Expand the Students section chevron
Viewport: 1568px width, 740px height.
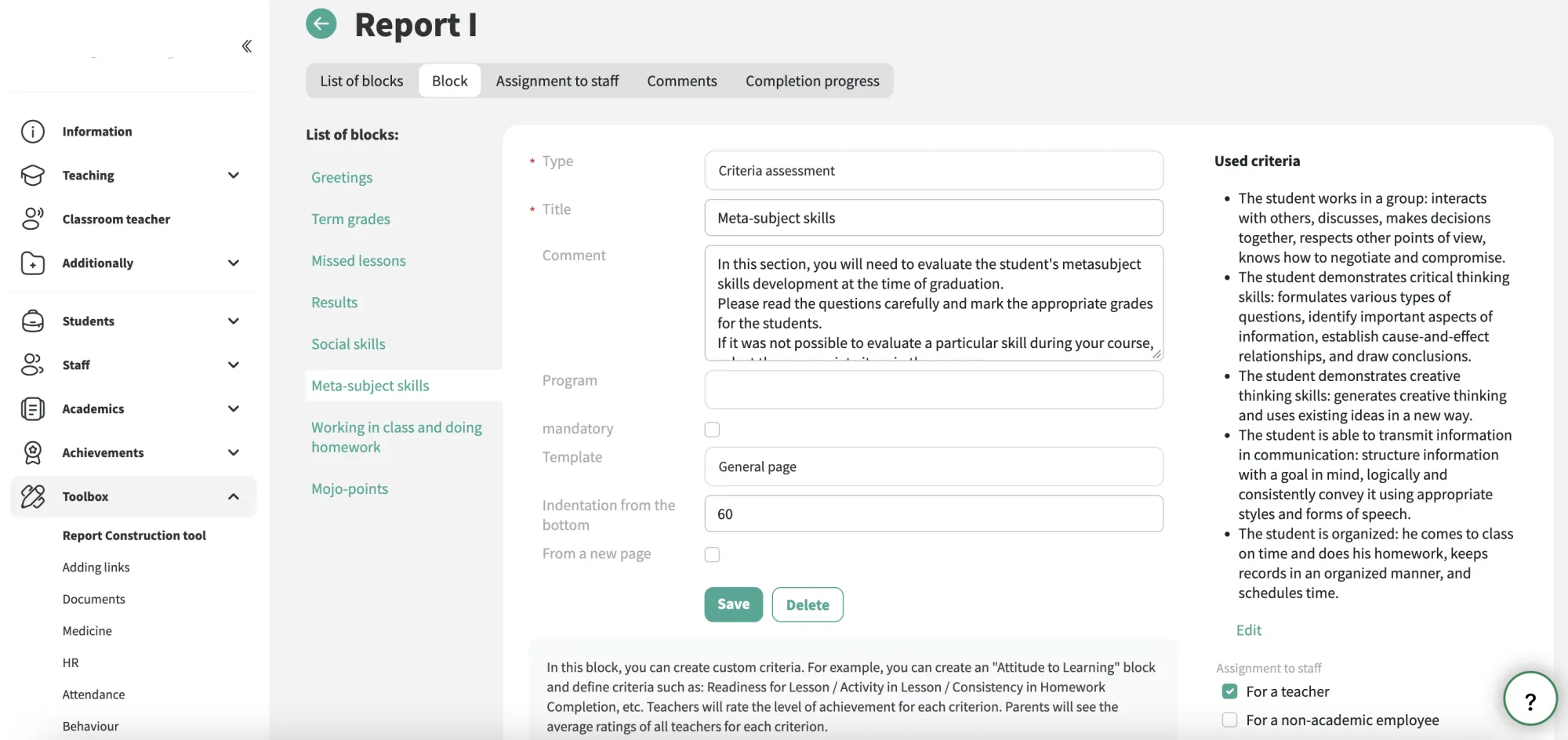coord(234,321)
